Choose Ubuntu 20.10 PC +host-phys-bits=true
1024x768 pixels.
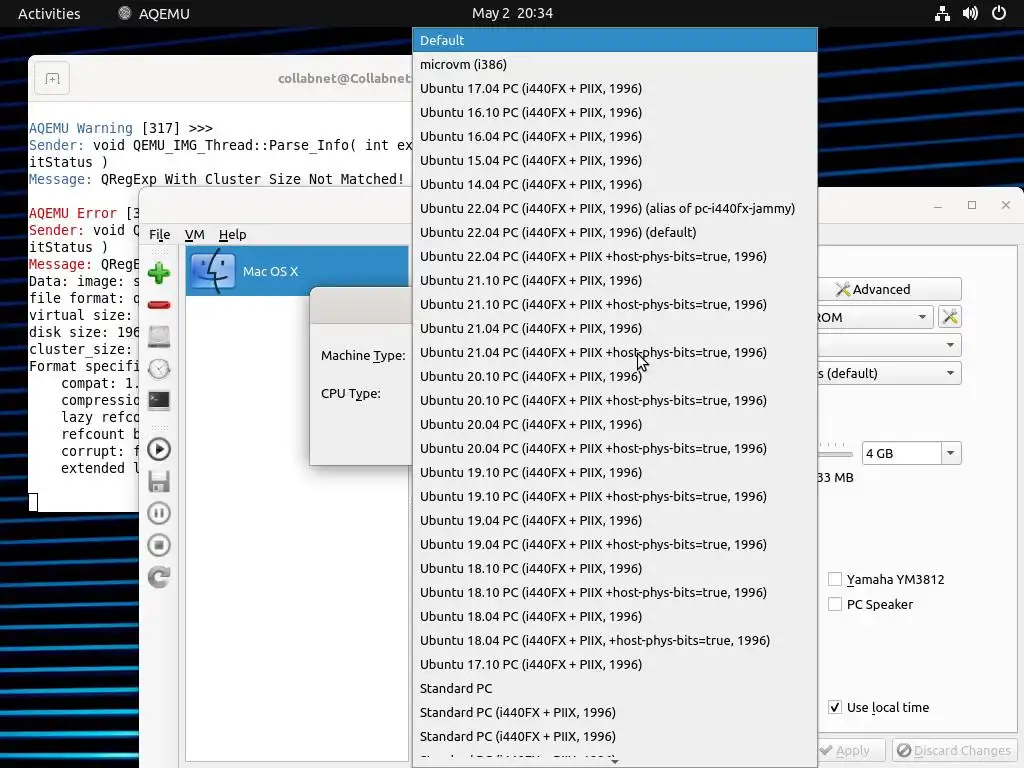[615, 400]
